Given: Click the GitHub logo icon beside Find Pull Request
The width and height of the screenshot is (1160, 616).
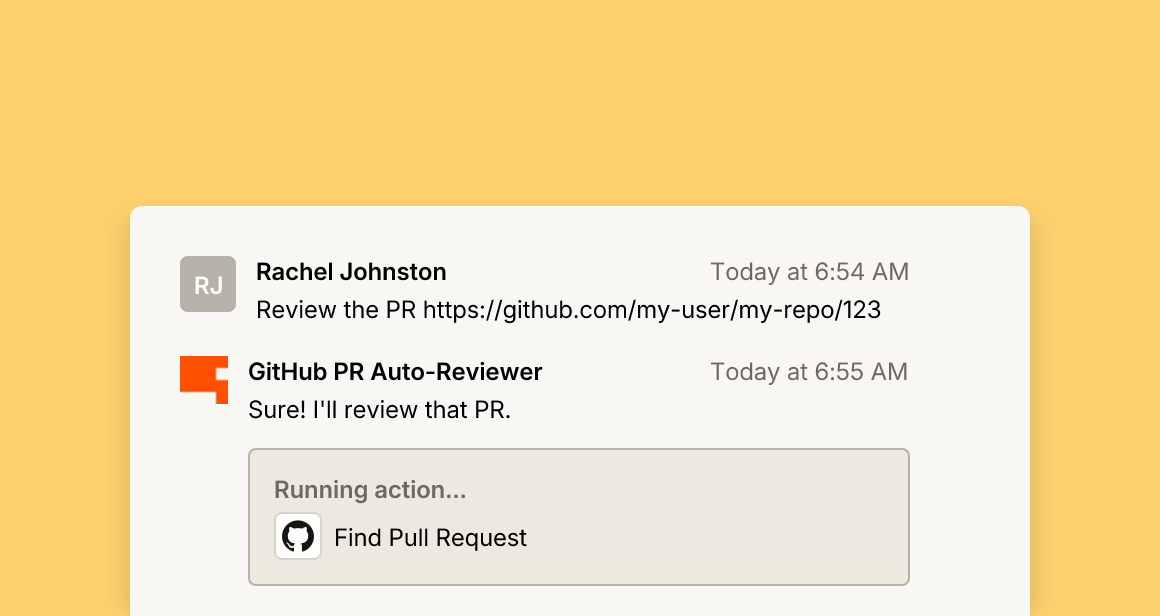Looking at the screenshot, I should click(298, 536).
